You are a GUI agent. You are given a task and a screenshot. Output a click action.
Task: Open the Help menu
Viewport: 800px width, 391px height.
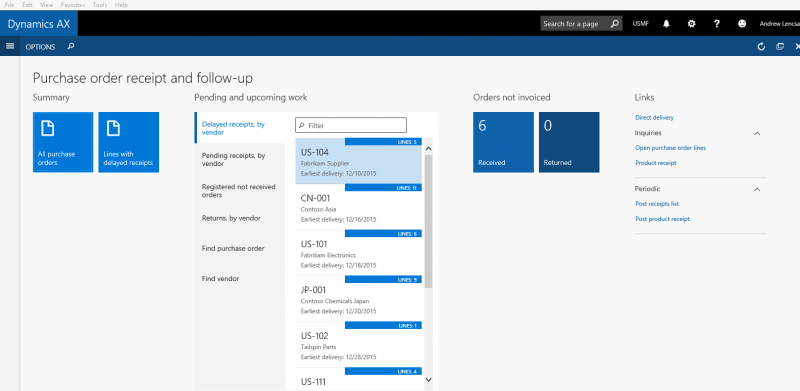click(x=121, y=5)
